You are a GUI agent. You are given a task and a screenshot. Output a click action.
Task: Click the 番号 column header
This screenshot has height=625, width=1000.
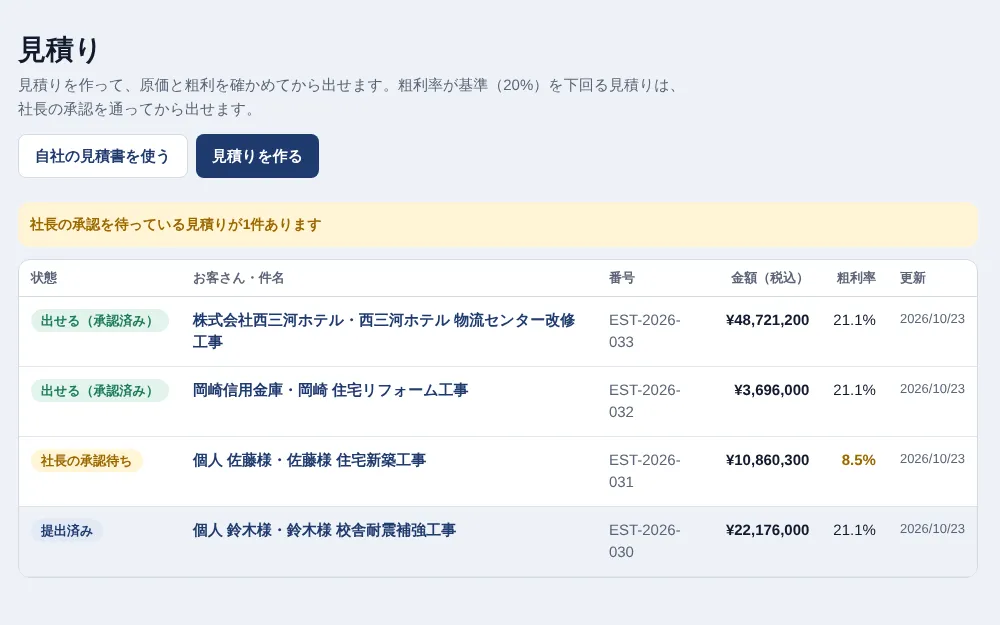click(622, 277)
